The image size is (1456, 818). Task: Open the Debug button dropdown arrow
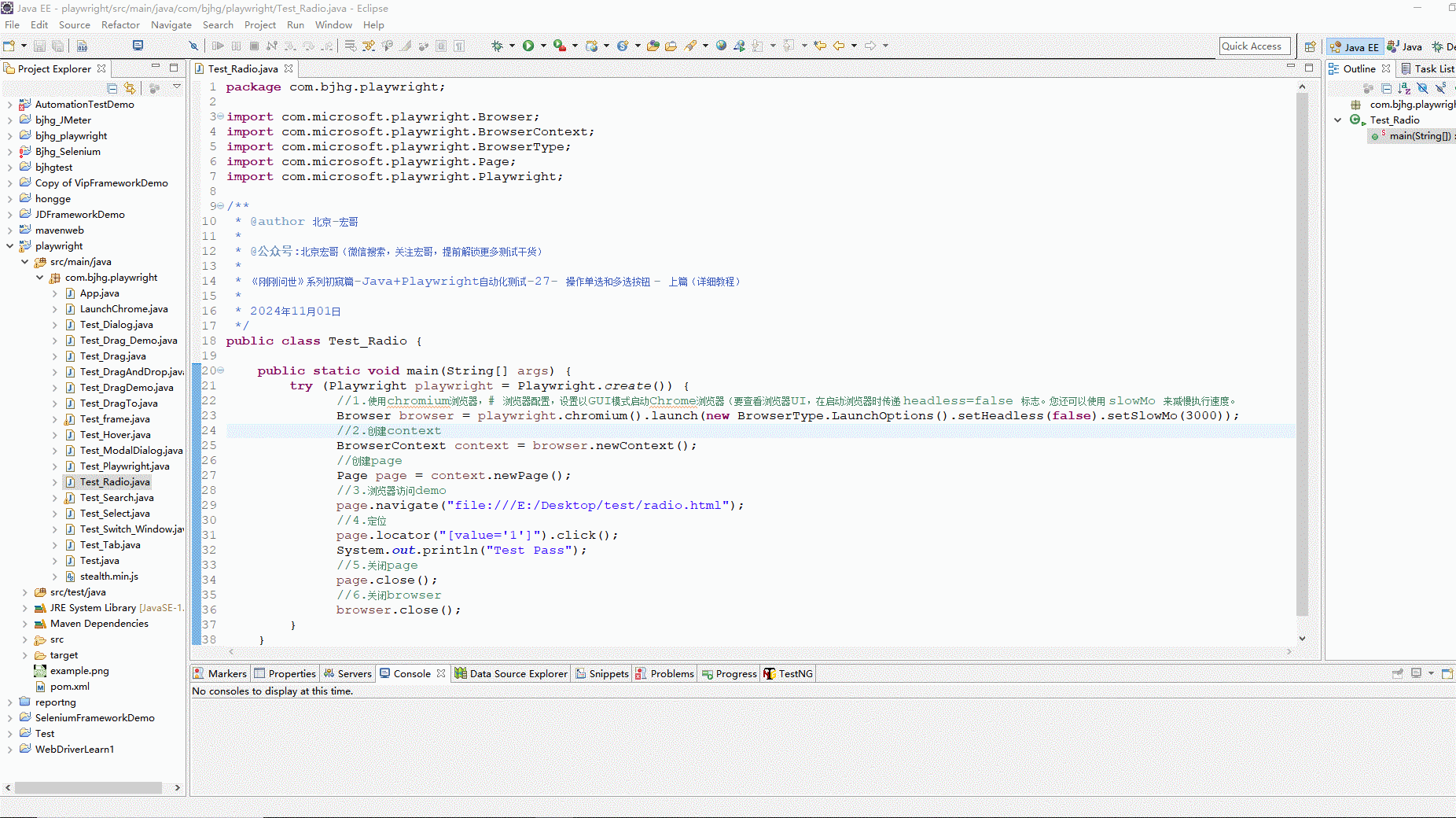point(511,46)
